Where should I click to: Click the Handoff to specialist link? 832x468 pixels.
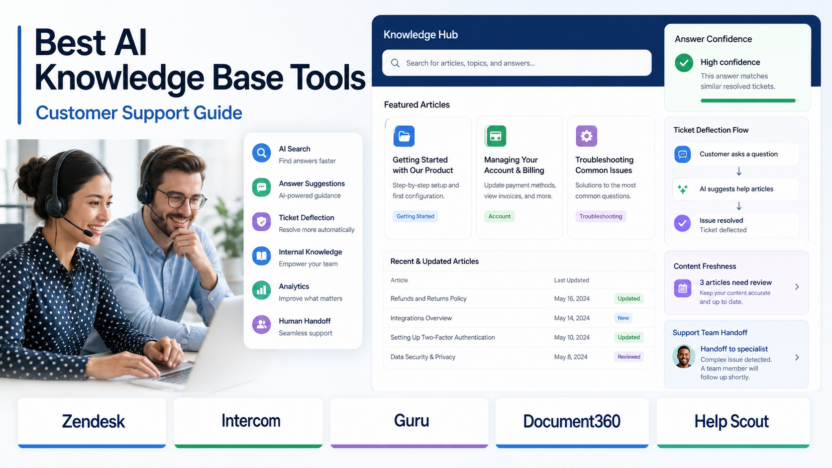click(x=734, y=349)
